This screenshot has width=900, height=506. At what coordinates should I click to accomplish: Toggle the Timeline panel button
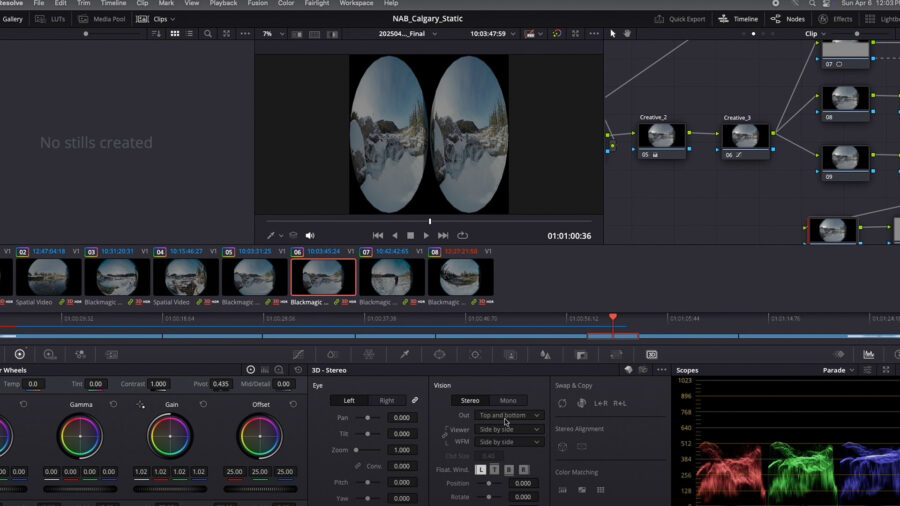tap(739, 19)
